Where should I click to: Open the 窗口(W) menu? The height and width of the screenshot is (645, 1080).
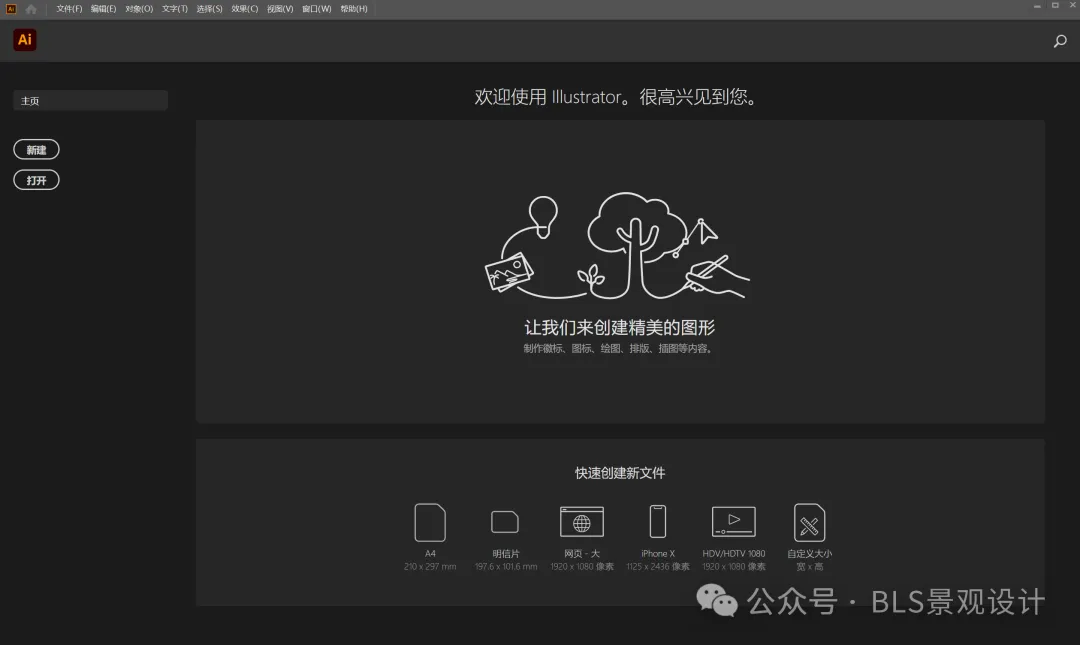(x=317, y=9)
